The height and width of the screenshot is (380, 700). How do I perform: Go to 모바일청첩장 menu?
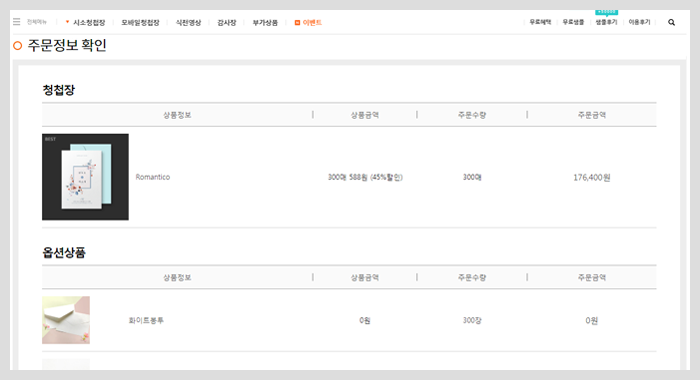[x=140, y=22]
